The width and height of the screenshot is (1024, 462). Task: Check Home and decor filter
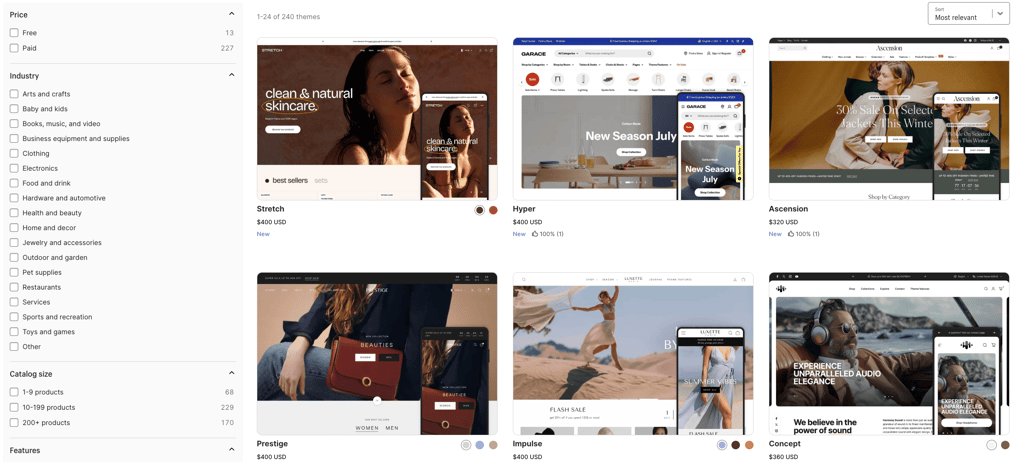tap(14, 227)
